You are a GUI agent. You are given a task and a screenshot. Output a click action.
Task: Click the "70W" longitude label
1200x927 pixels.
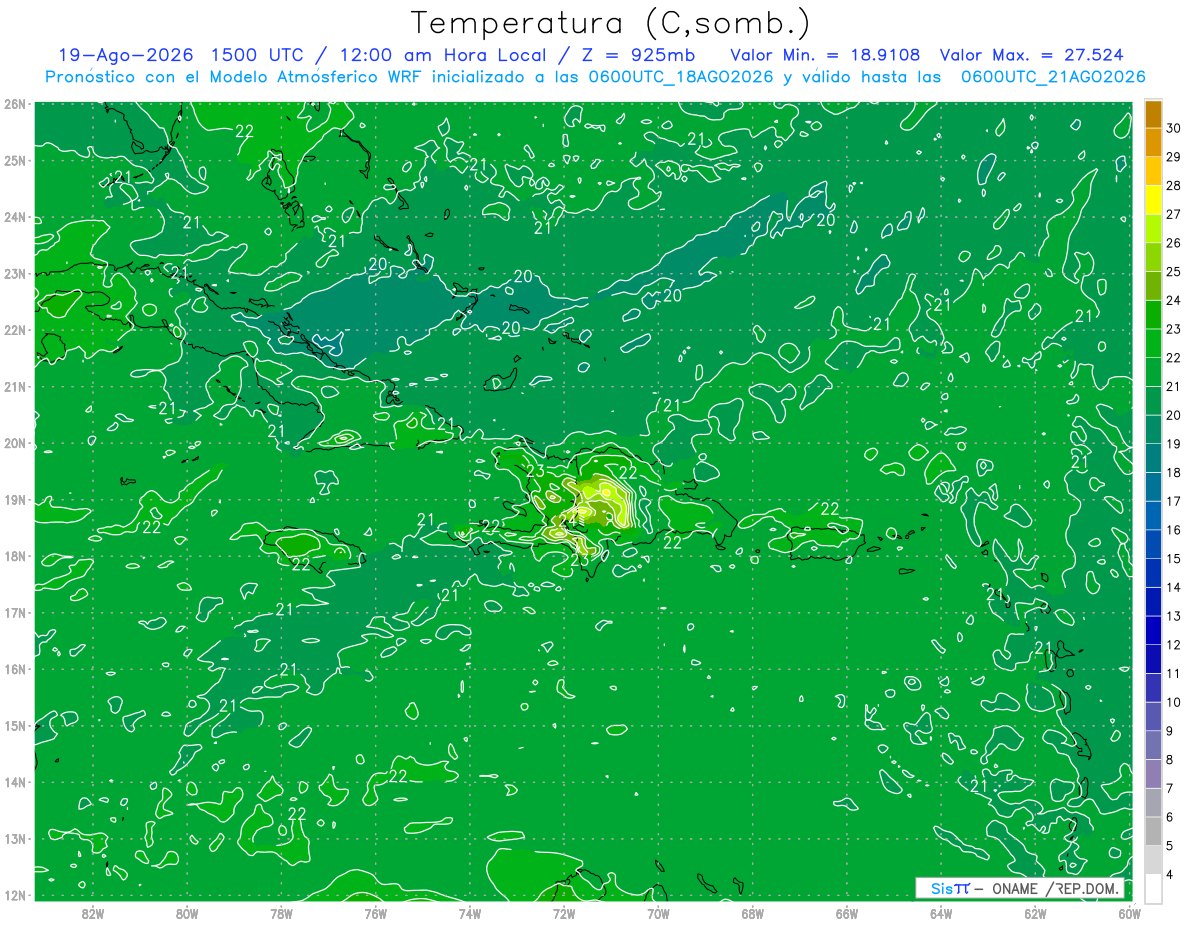coord(658,913)
